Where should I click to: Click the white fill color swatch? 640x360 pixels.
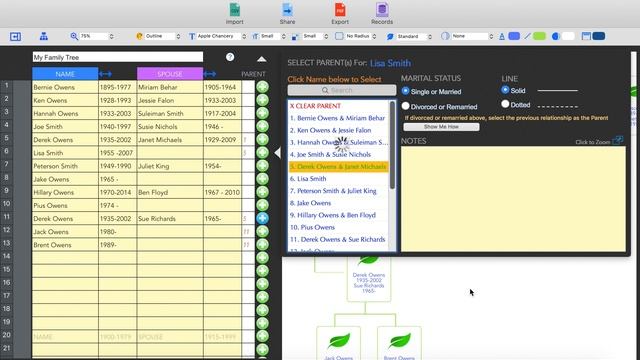click(568, 36)
